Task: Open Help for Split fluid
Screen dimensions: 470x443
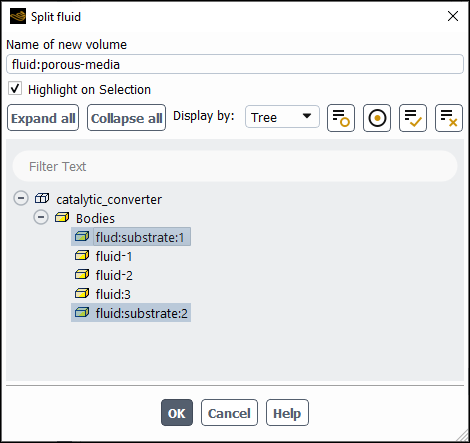Action: point(287,413)
